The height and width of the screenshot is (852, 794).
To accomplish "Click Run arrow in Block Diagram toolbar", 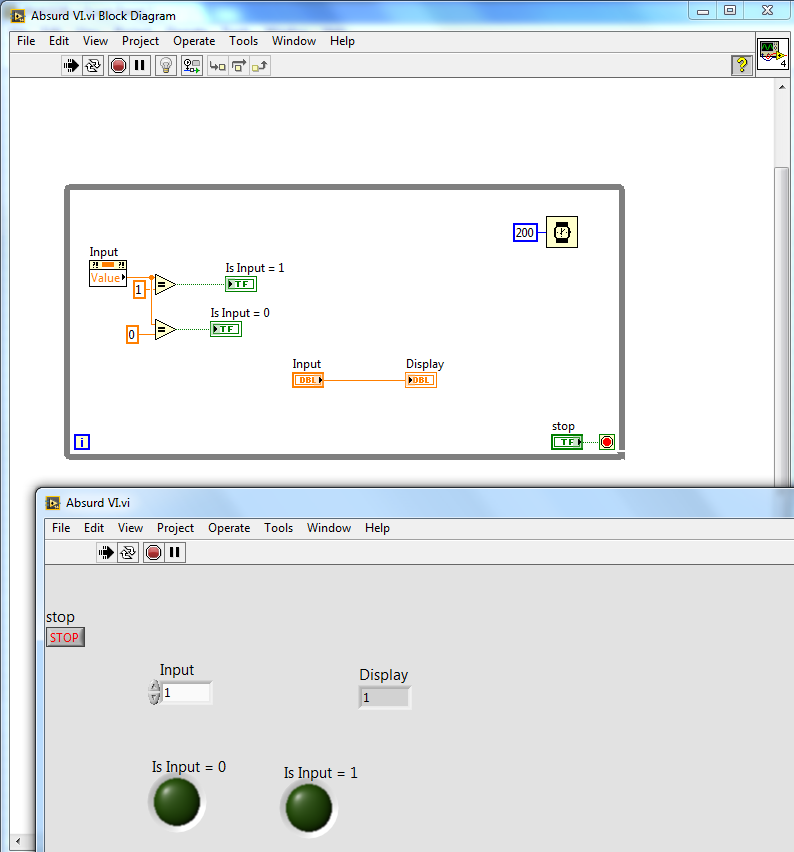I will (71, 66).
